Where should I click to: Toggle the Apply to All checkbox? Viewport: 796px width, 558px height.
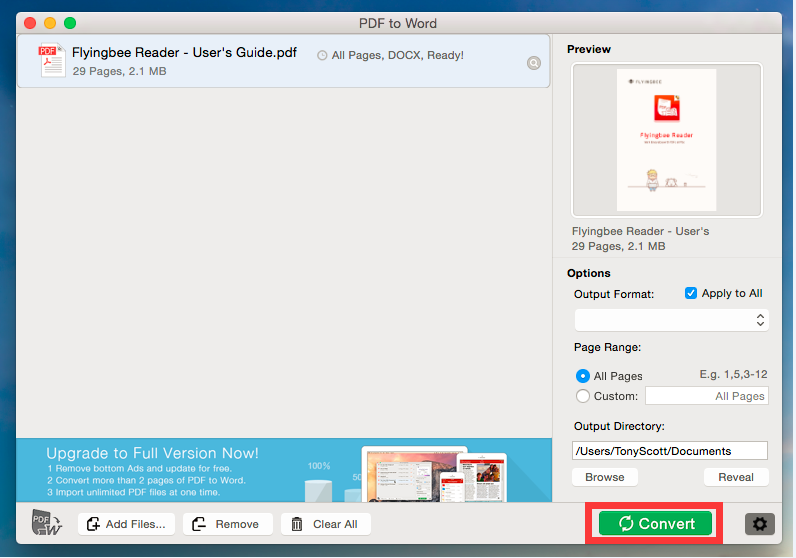pos(690,293)
